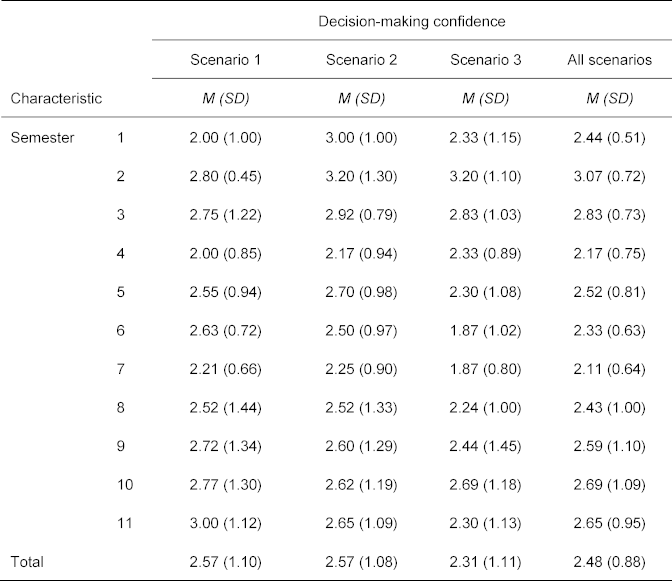Click the Decision-making confidence table heading
Screen dimensions: 672x581
(412, 20)
